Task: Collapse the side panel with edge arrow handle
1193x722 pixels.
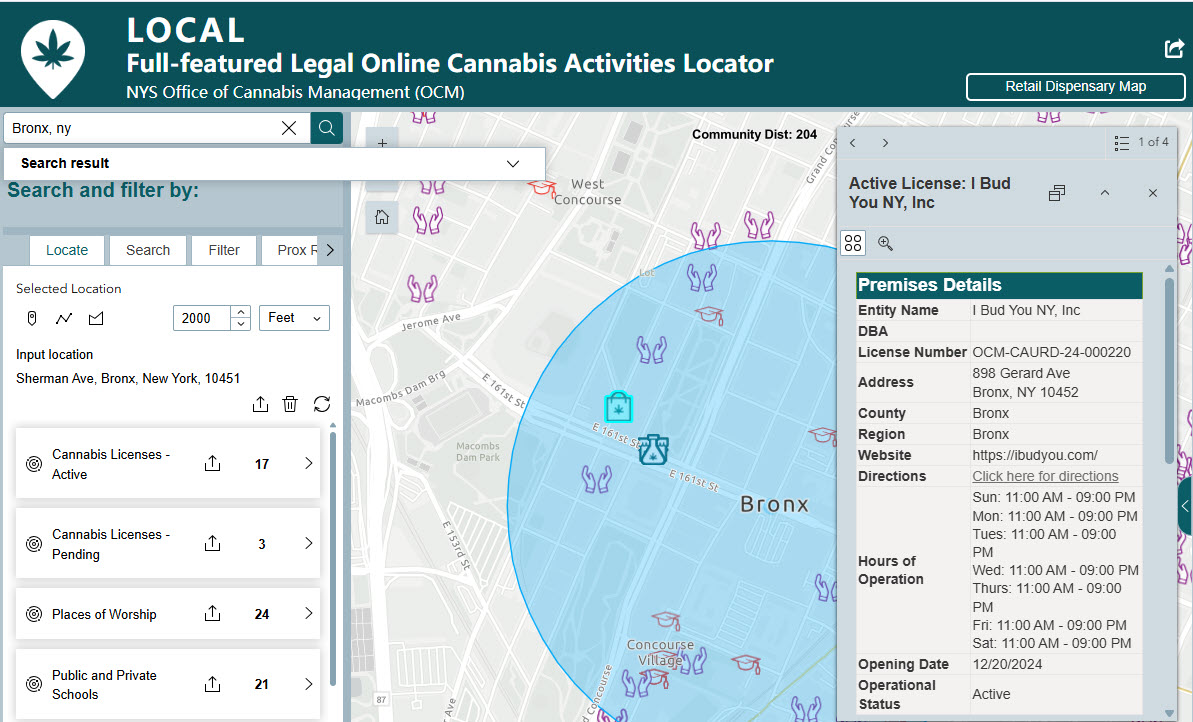Action: coord(1185,506)
